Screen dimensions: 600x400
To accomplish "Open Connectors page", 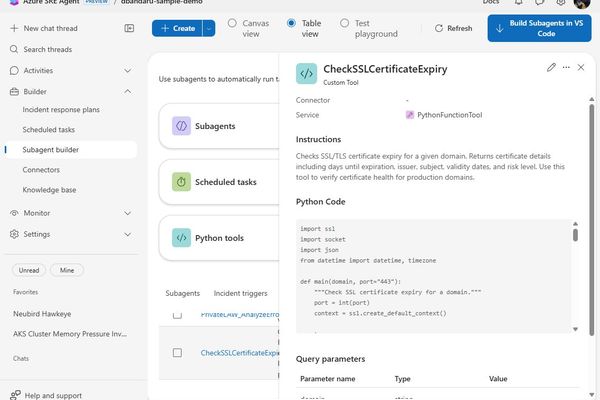I will [41, 170].
